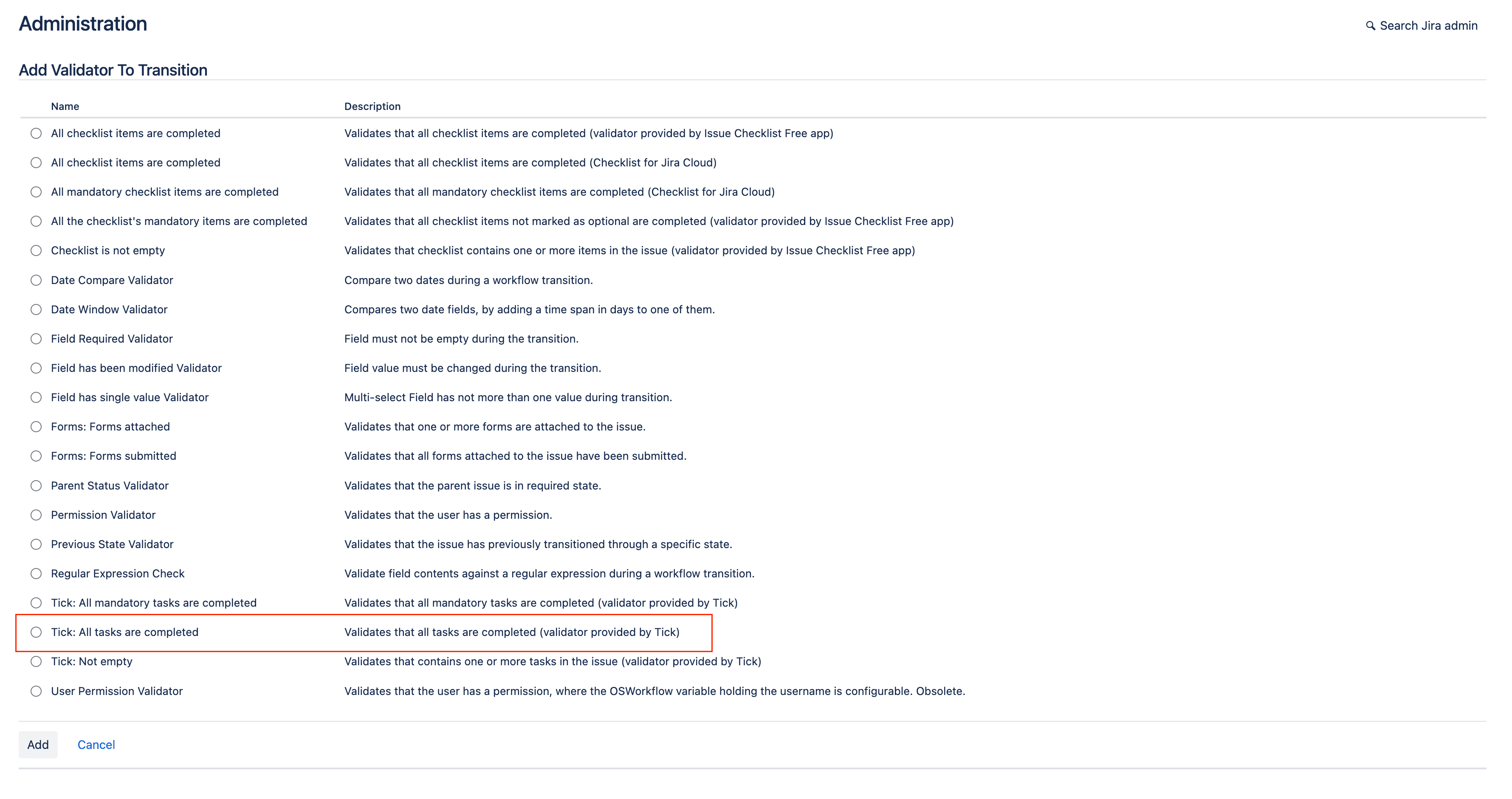Select 'Tick: All tasks are completed' radio

click(x=37, y=632)
